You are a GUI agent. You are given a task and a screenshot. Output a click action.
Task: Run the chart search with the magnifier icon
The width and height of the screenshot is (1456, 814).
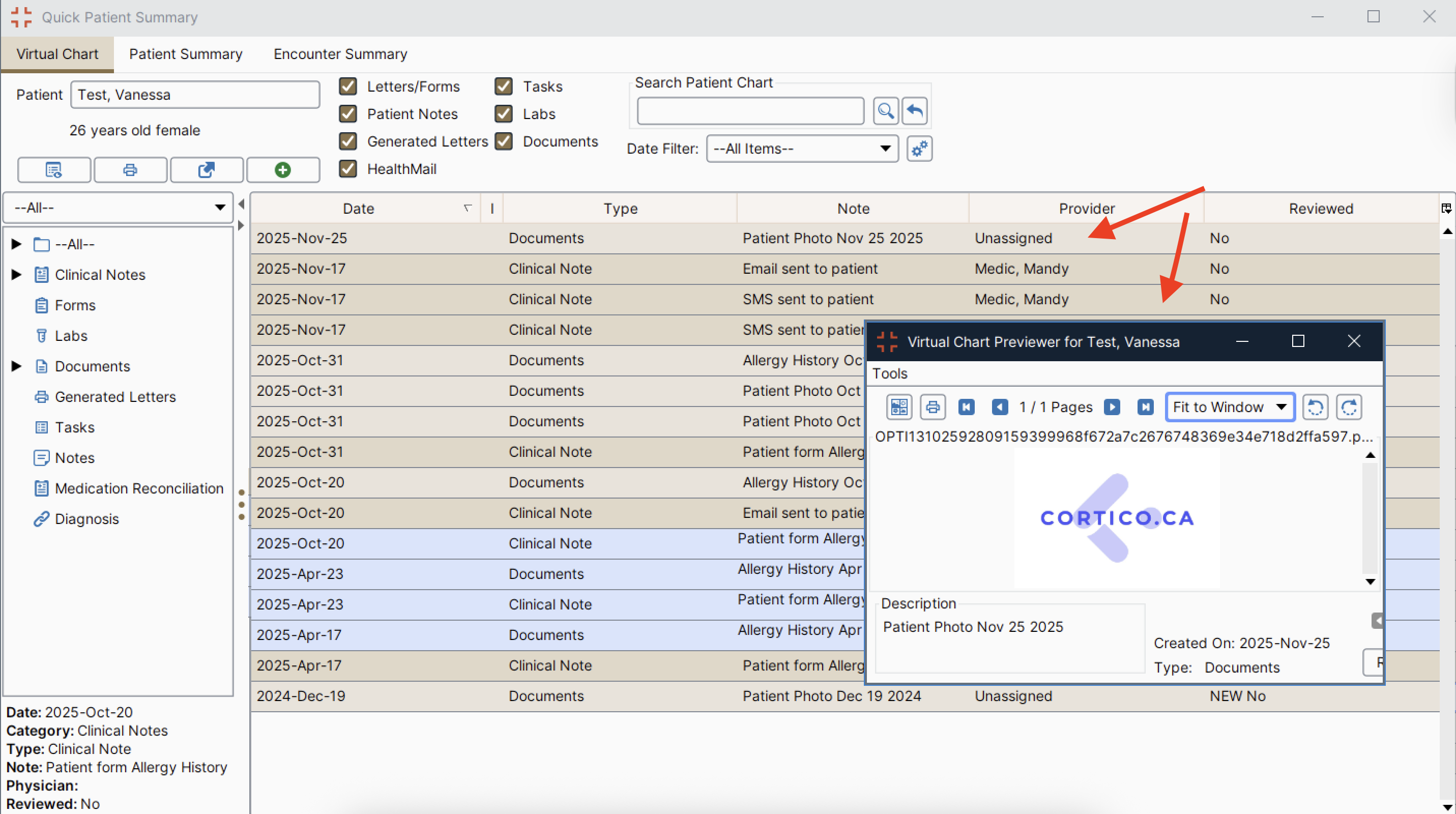pyautogui.click(x=886, y=111)
